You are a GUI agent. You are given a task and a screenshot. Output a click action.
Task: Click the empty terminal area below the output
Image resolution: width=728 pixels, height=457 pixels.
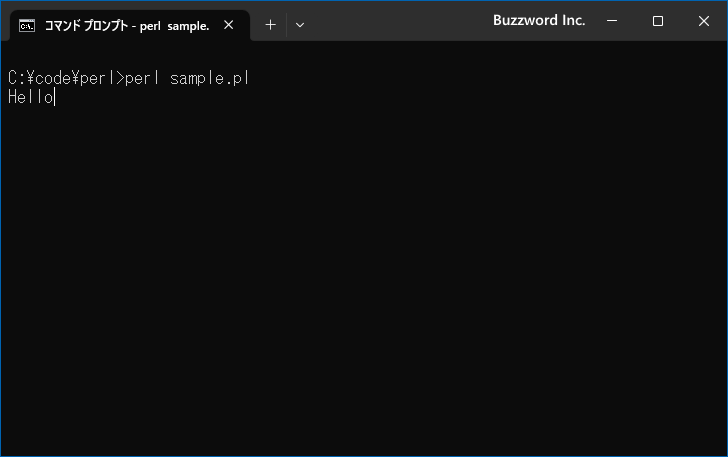point(362,279)
